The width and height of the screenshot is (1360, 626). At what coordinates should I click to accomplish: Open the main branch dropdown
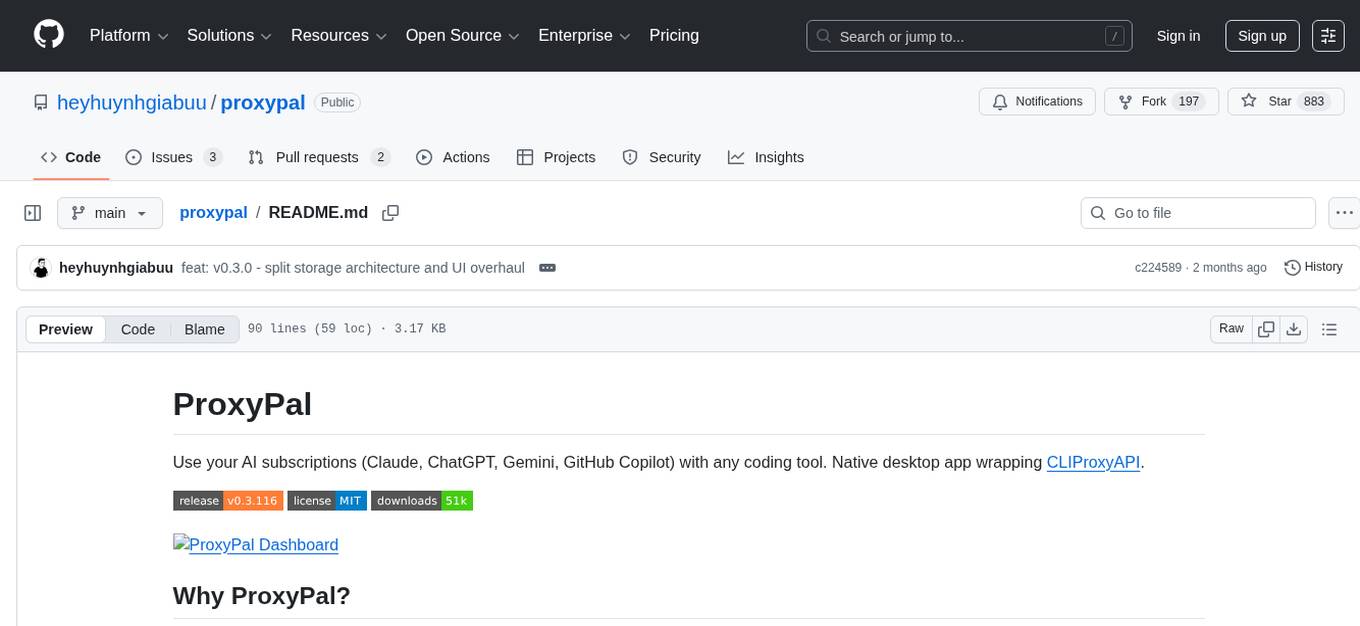[109, 212]
